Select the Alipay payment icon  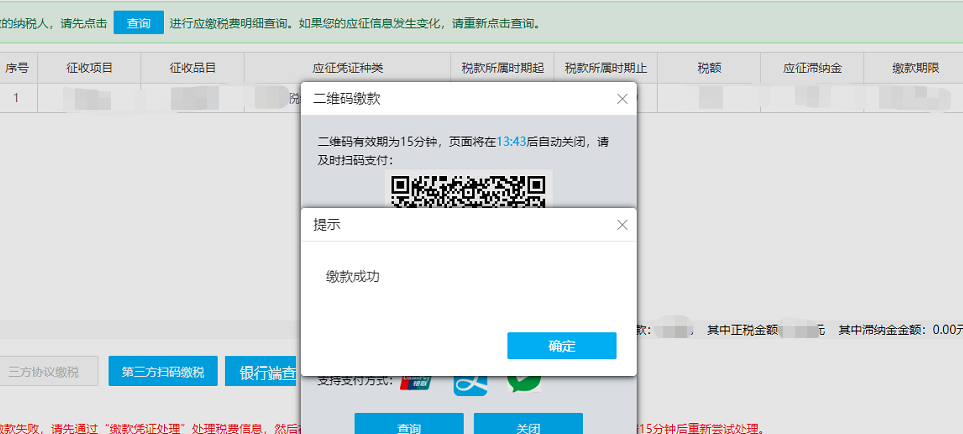click(x=470, y=385)
